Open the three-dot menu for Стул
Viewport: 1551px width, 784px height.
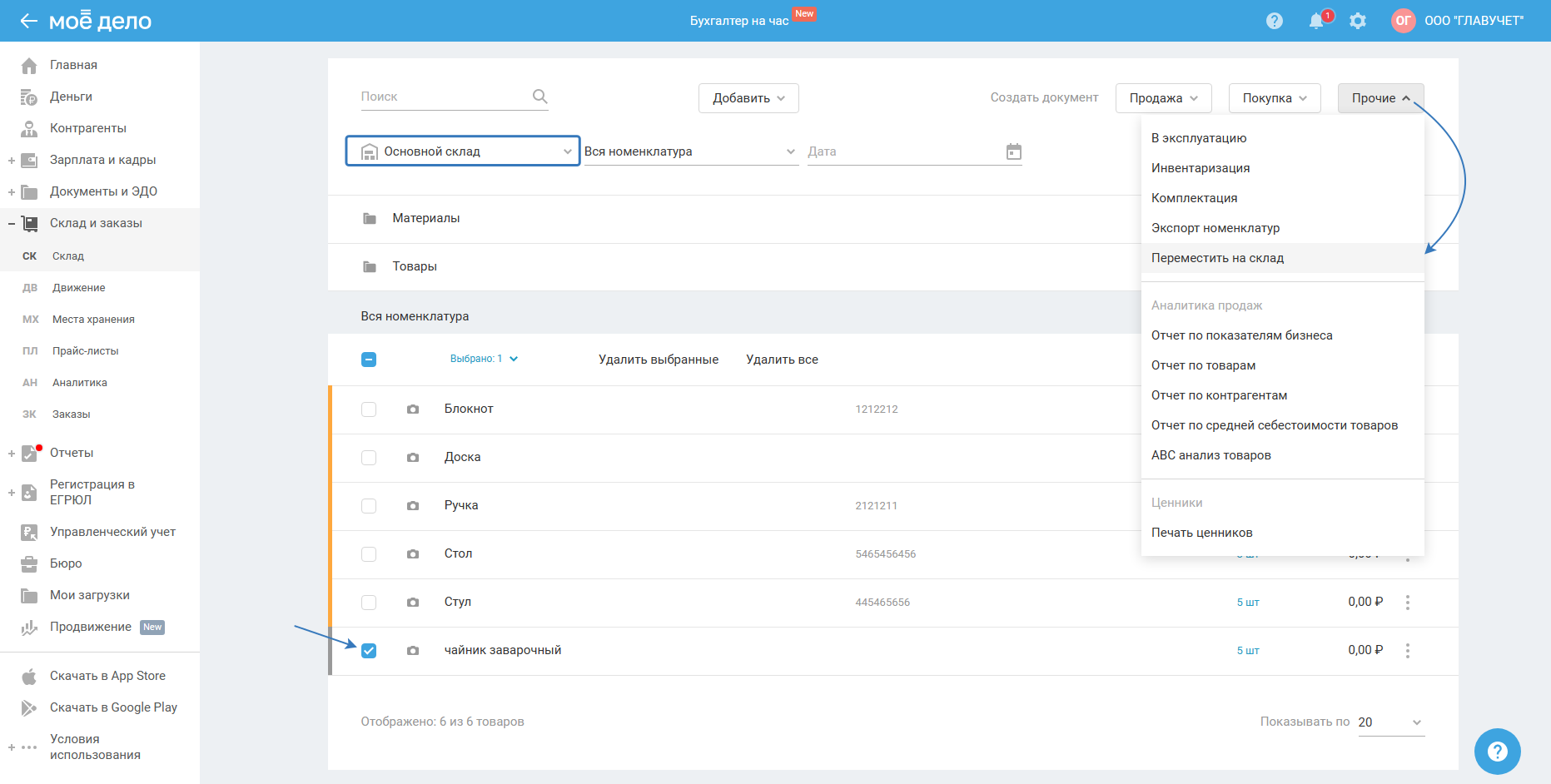pyautogui.click(x=1407, y=603)
